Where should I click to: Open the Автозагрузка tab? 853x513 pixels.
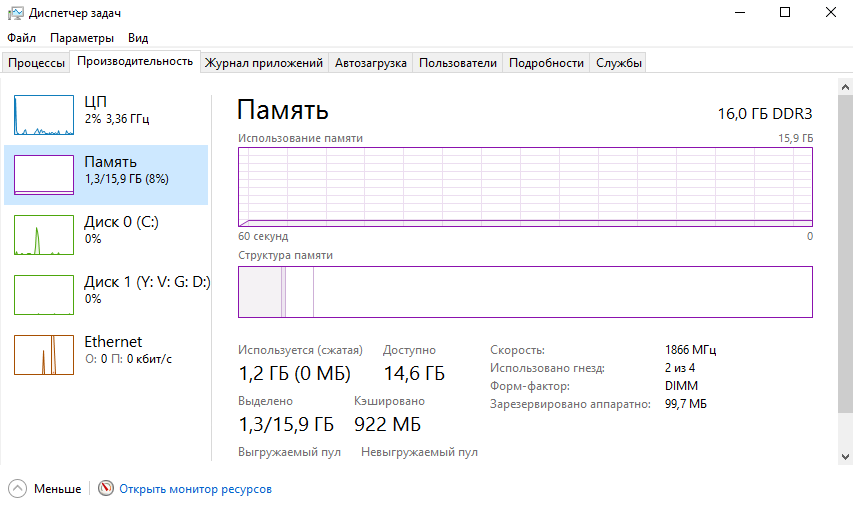click(371, 63)
